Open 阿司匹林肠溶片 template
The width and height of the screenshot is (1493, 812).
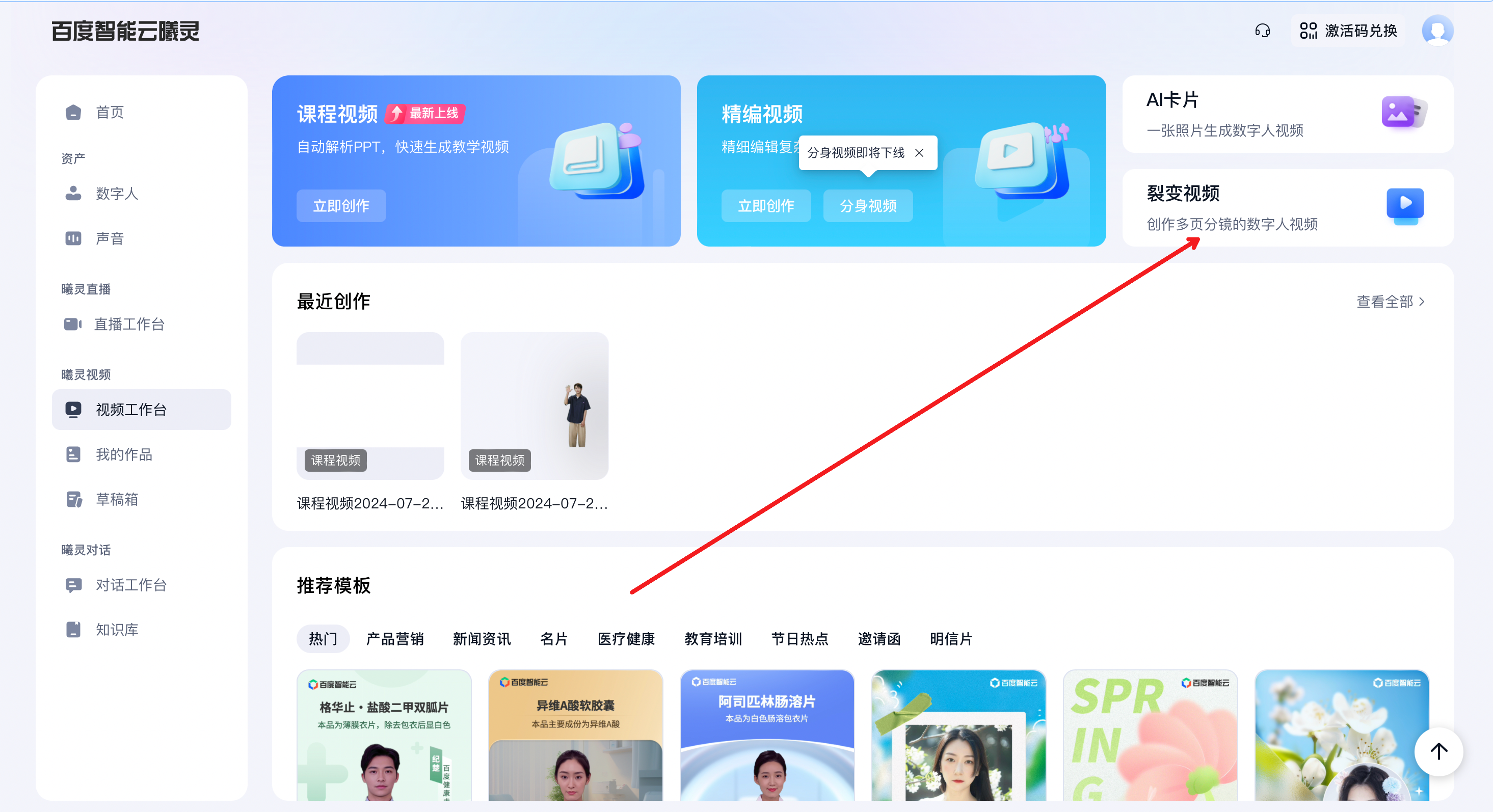[x=767, y=735]
